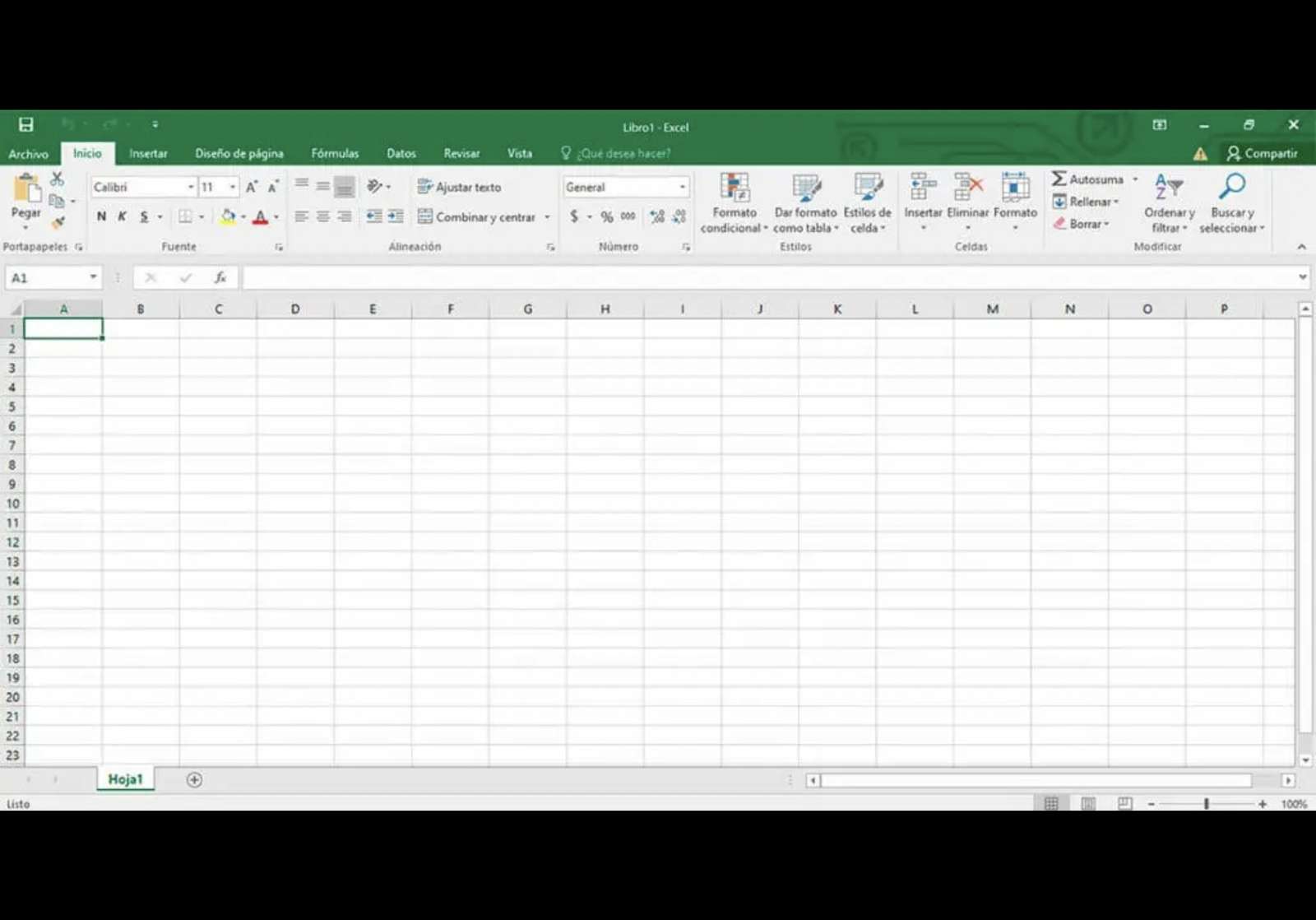The width and height of the screenshot is (1316, 920).
Task: Toggle bold N formatting
Action: click(x=101, y=216)
